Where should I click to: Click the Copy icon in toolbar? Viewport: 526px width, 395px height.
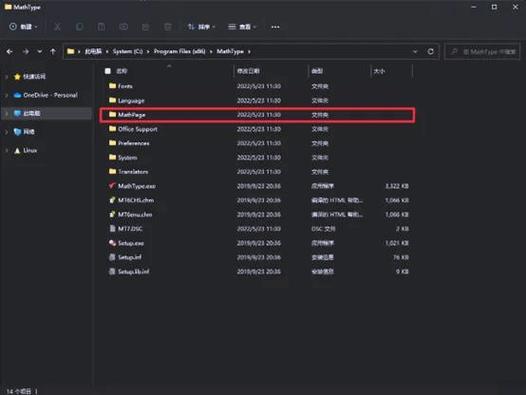coord(80,27)
